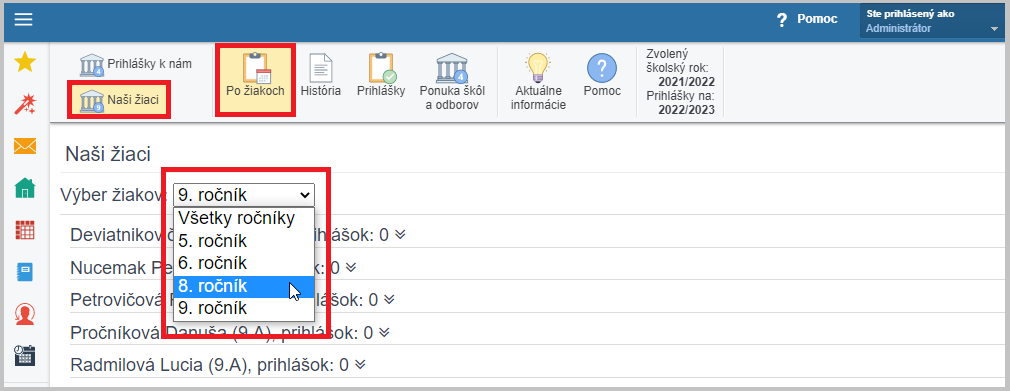Choose 8. ročník from the dropdown list
This screenshot has width=1010, height=391.
pos(244,286)
